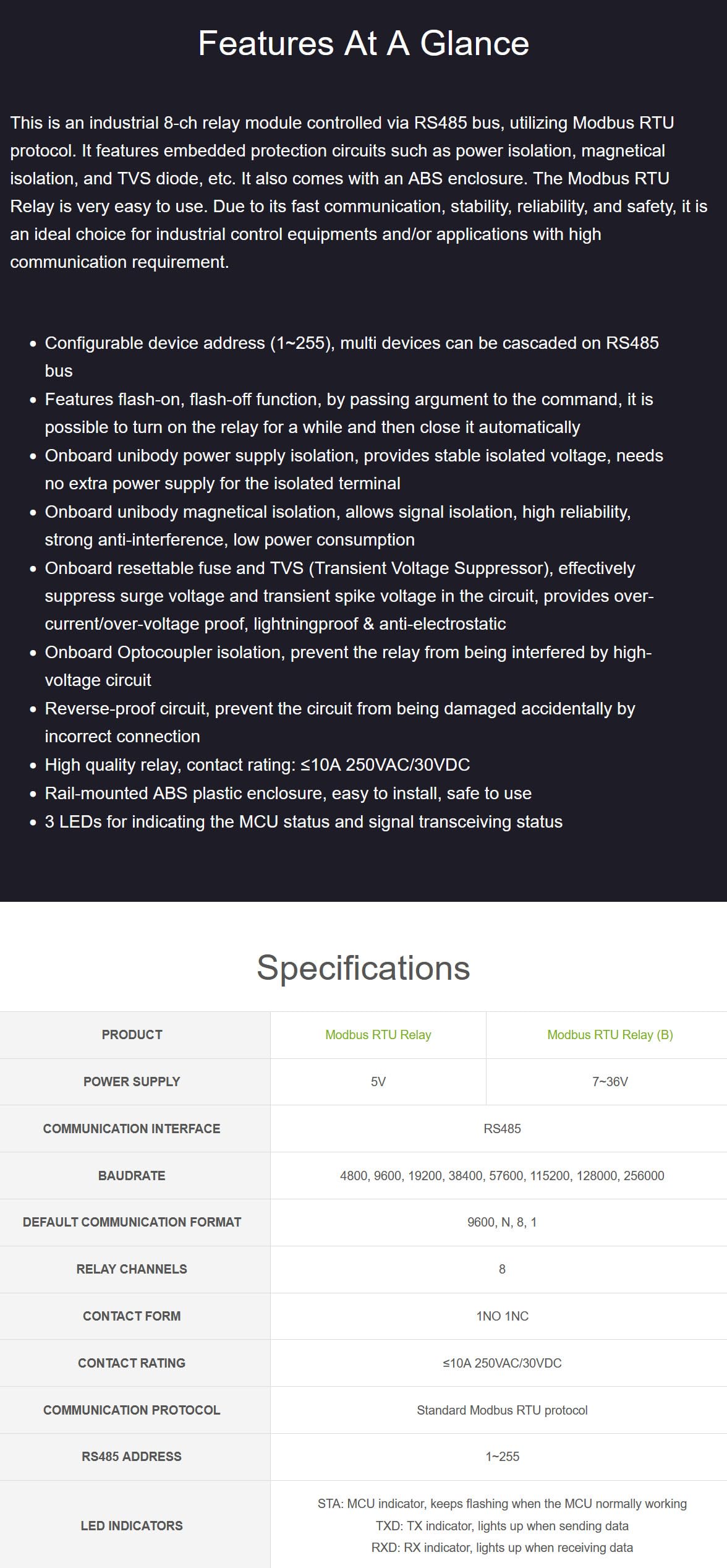Select the PRODUCT row header cell
Viewport: 727px width, 1568px height.
[x=132, y=1035]
